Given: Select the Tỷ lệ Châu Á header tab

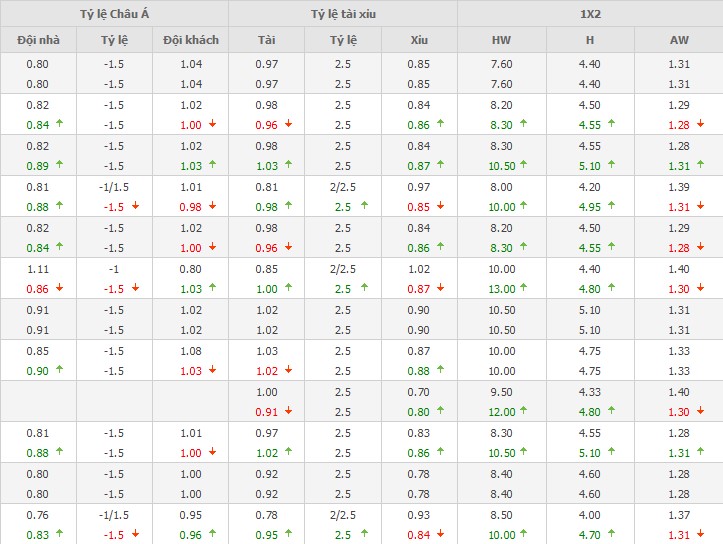Looking at the screenshot, I should click(x=114, y=14).
